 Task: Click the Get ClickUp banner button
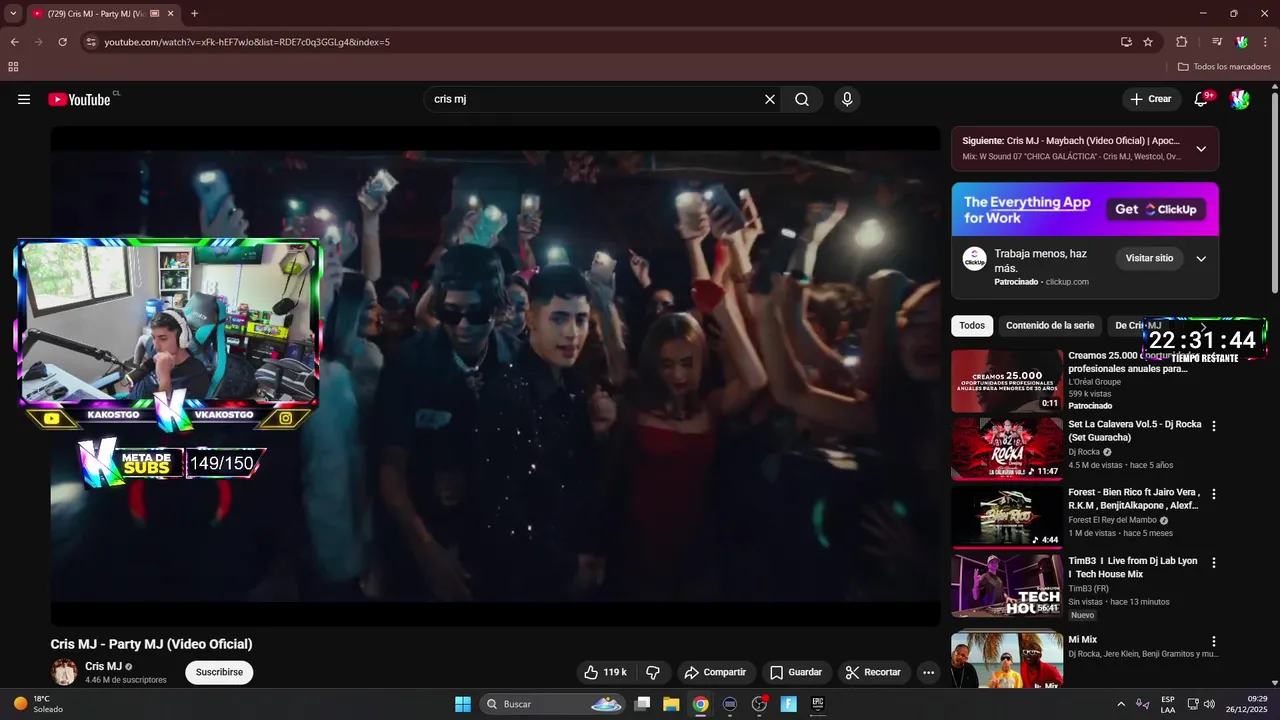click(x=1156, y=209)
